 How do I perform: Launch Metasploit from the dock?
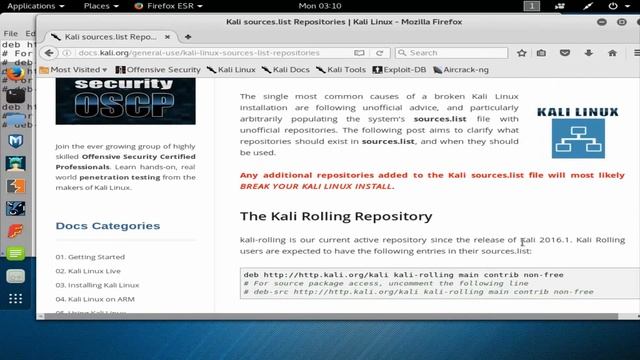pos(16,141)
